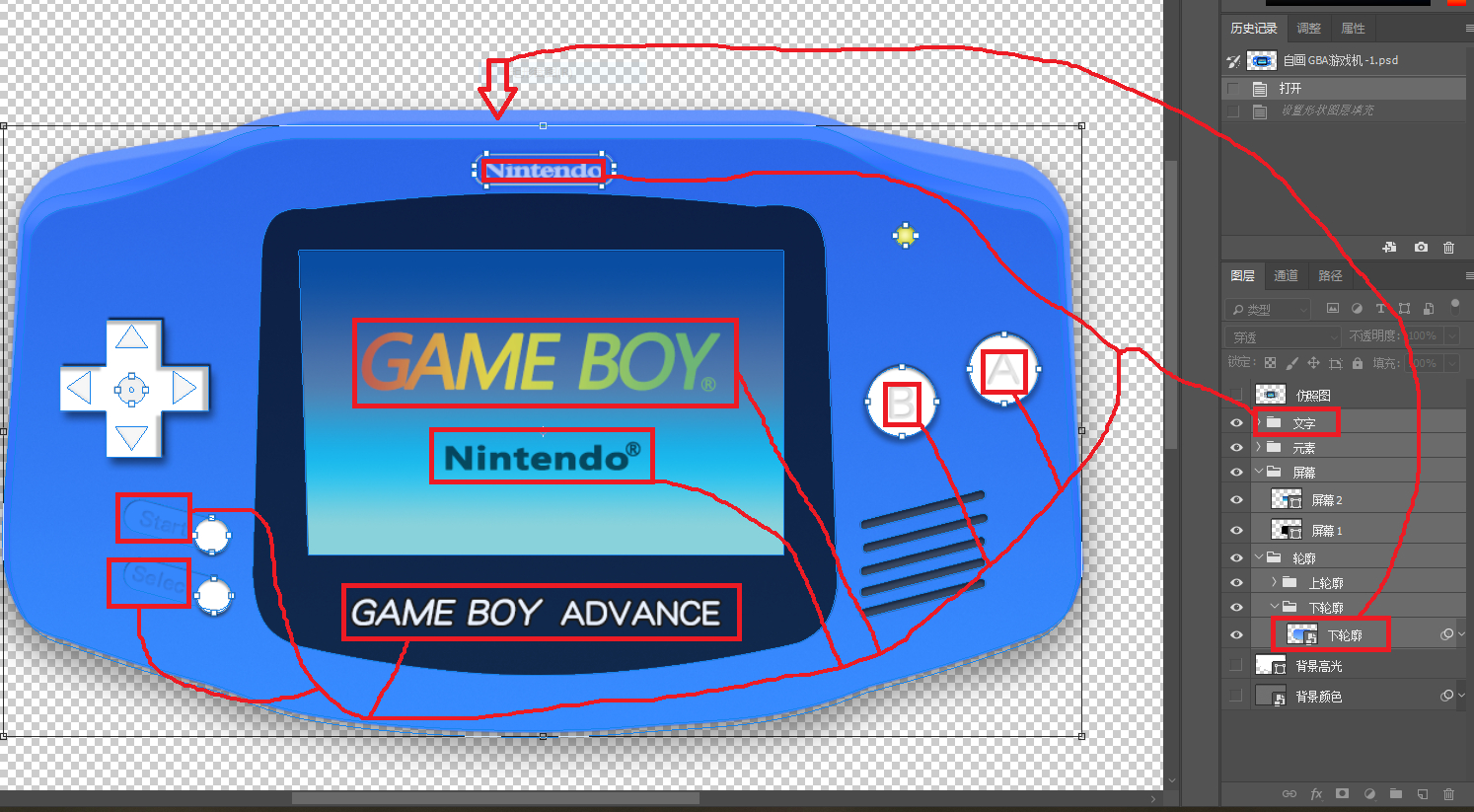Expand the 上轮廓 subgroup

click(x=1274, y=583)
